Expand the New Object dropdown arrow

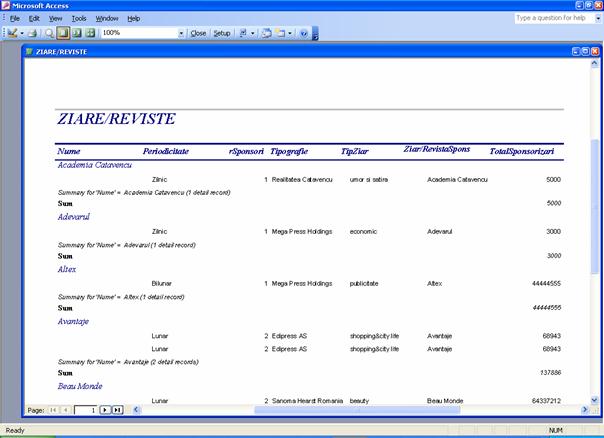[293, 33]
